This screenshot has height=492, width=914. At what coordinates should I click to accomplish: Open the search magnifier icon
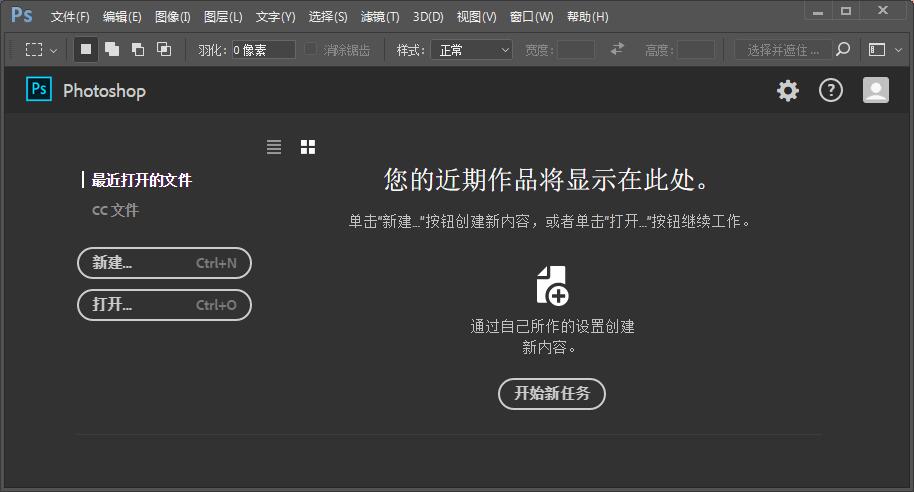click(x=843, y=50)
